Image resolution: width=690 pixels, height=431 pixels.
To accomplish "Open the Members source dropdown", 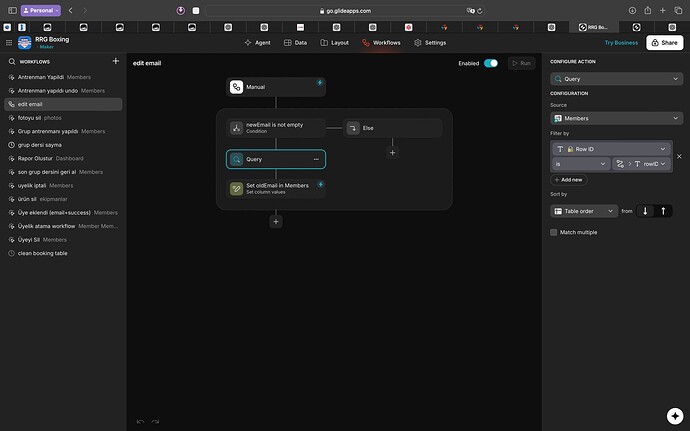I will click(617, 118).
